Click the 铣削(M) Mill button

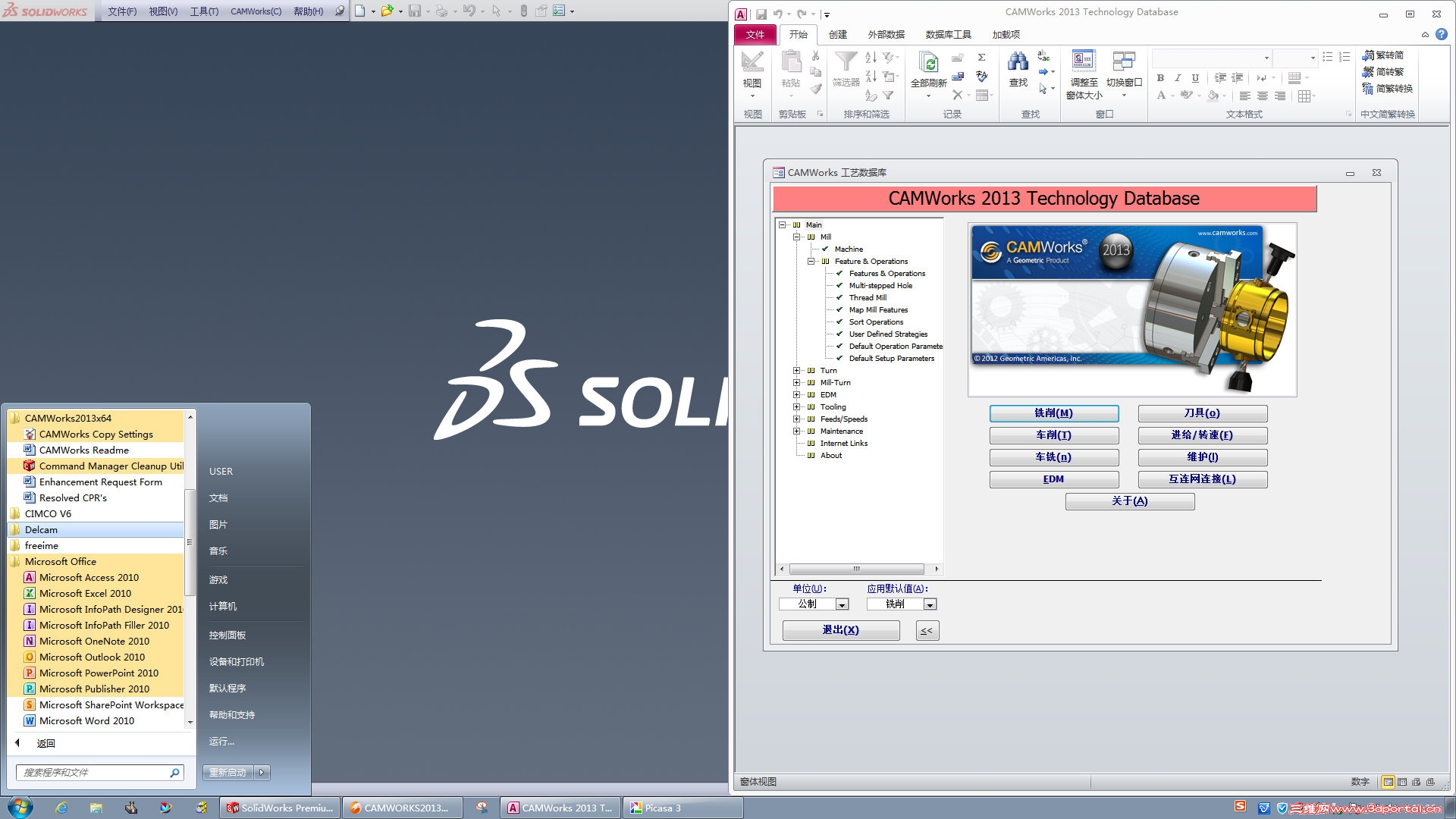1053,413
